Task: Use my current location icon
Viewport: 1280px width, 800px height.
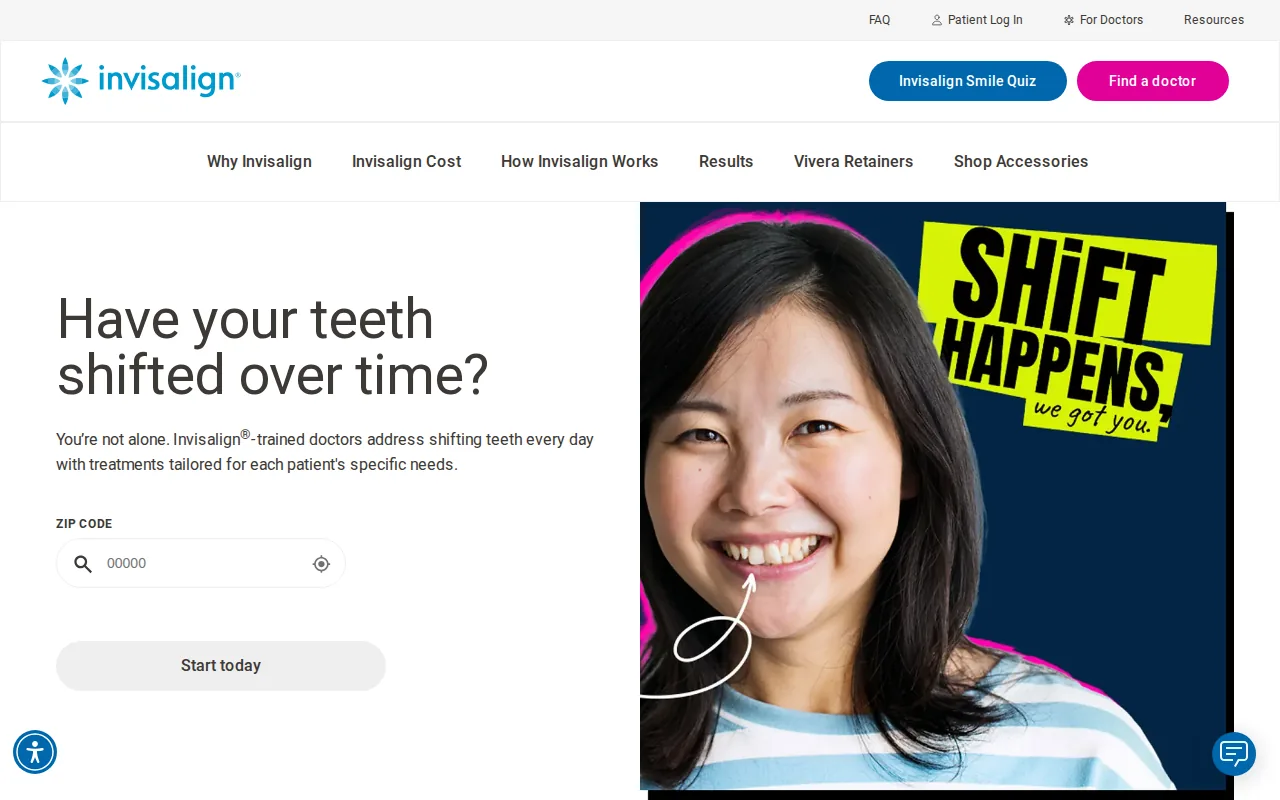Action: pos(321,564)
